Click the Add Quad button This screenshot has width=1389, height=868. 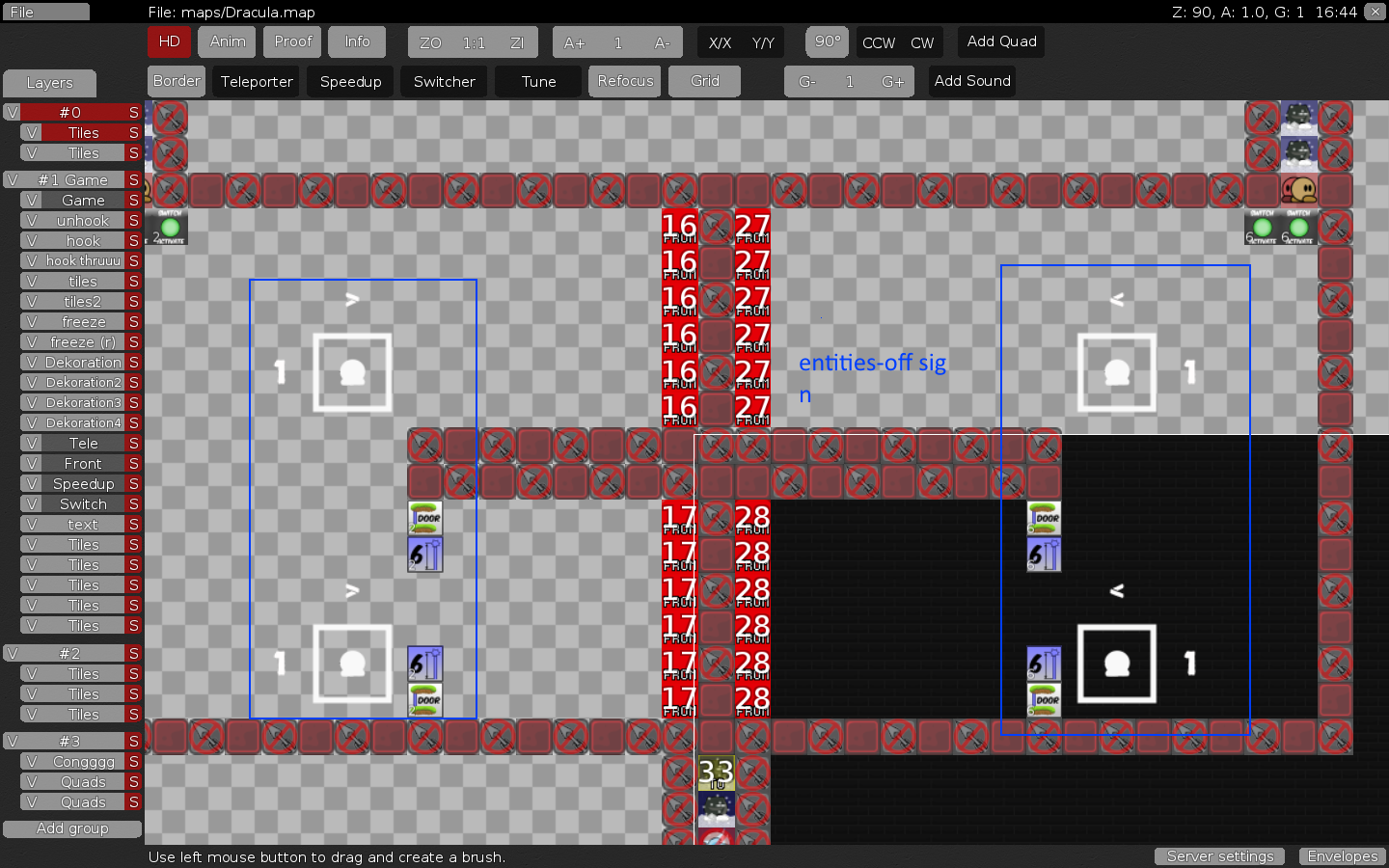click(1001, 41)
